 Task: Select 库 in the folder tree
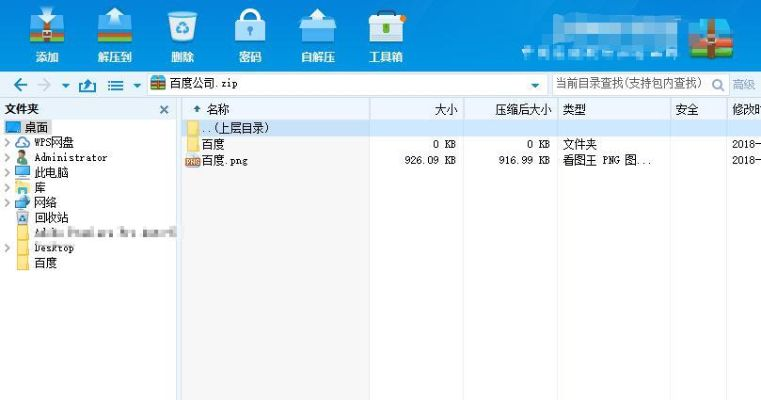[40, 187]
